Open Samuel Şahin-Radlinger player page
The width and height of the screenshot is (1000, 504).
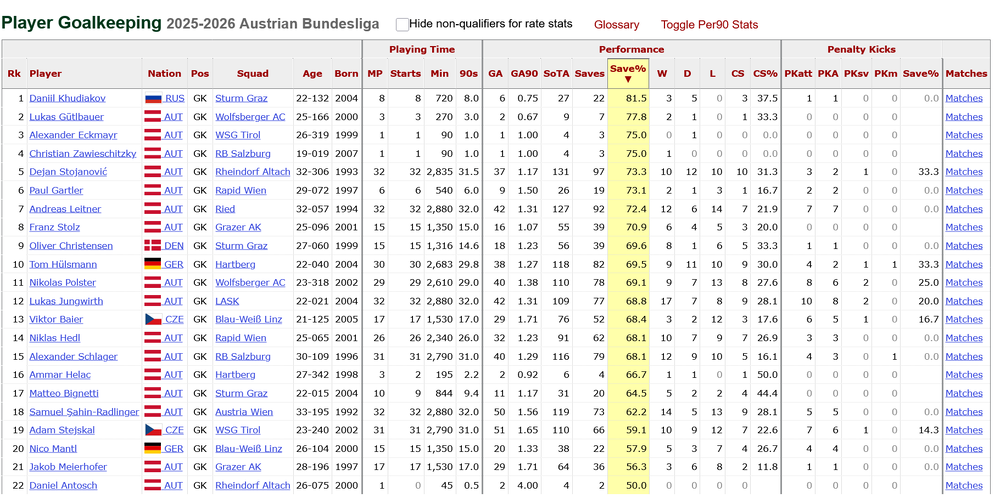pos(84,412)
